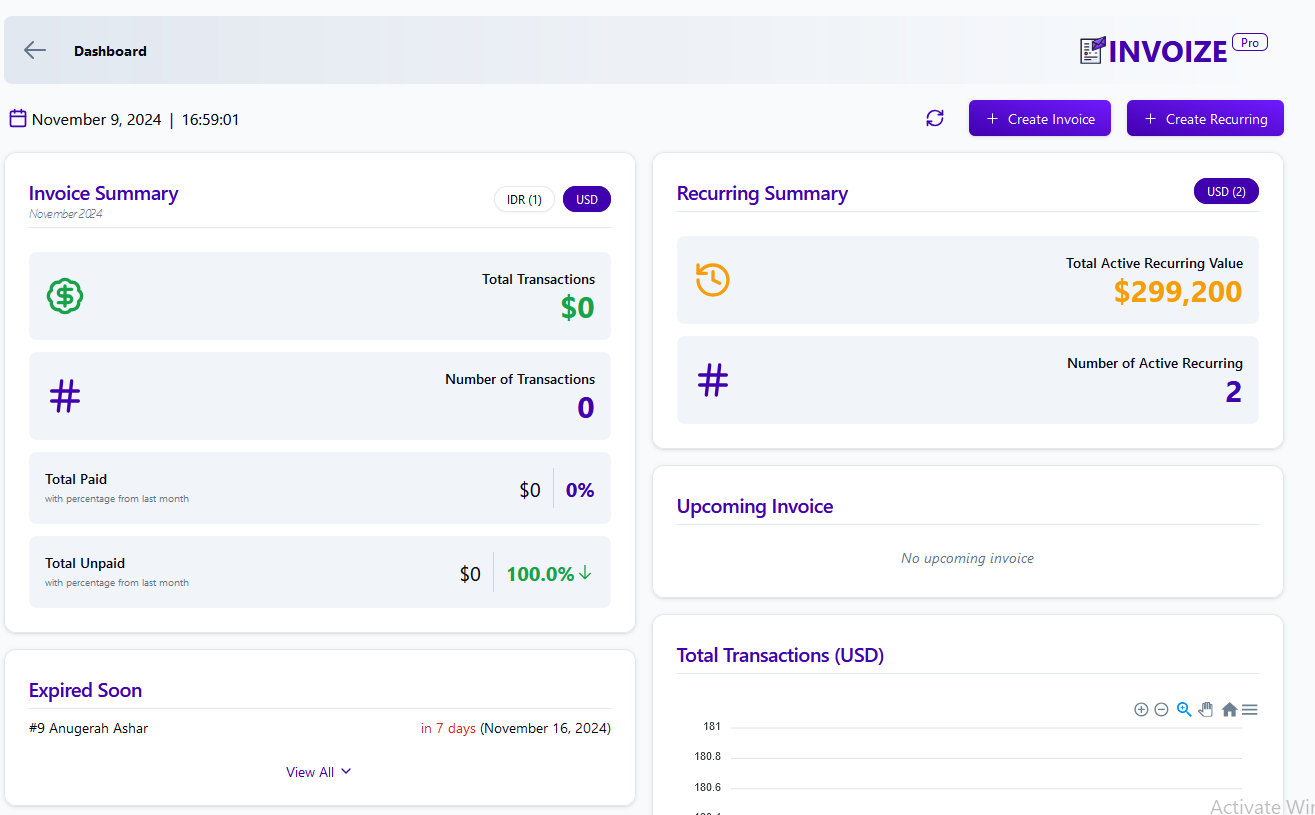Reset the chart view with the home icon
This screenshot has width=1315, height=815.
coord(1229,709)
